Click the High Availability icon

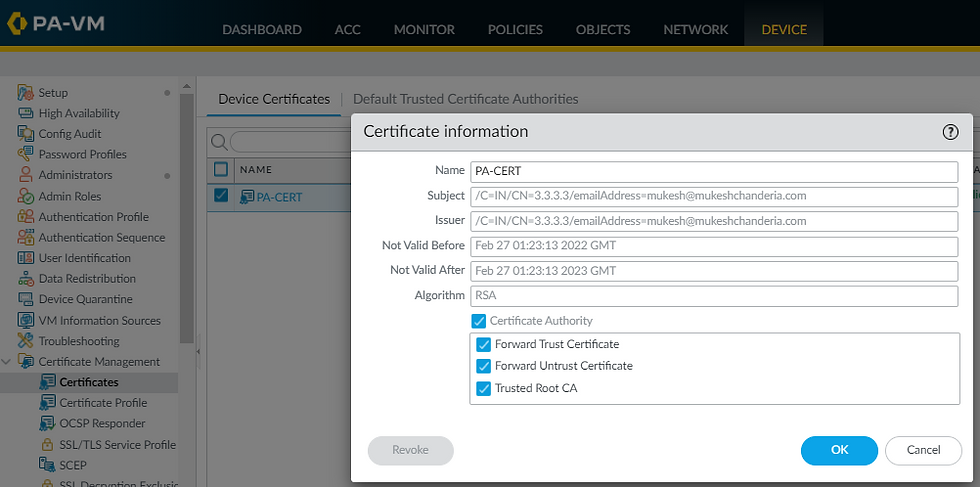(26, 113)
